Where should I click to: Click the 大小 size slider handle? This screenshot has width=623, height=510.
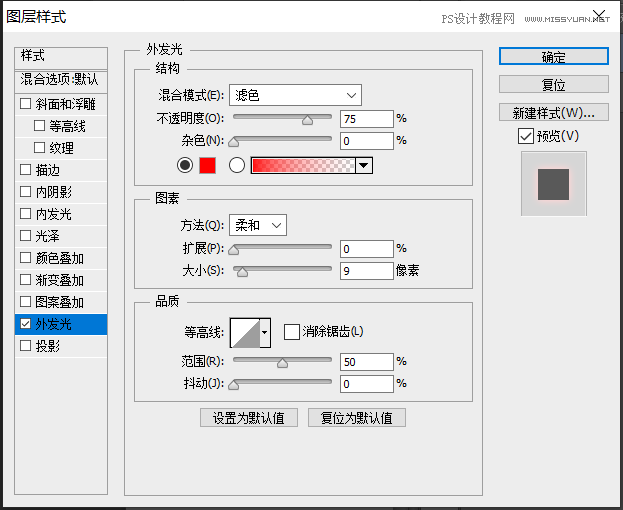coord(242,272)
